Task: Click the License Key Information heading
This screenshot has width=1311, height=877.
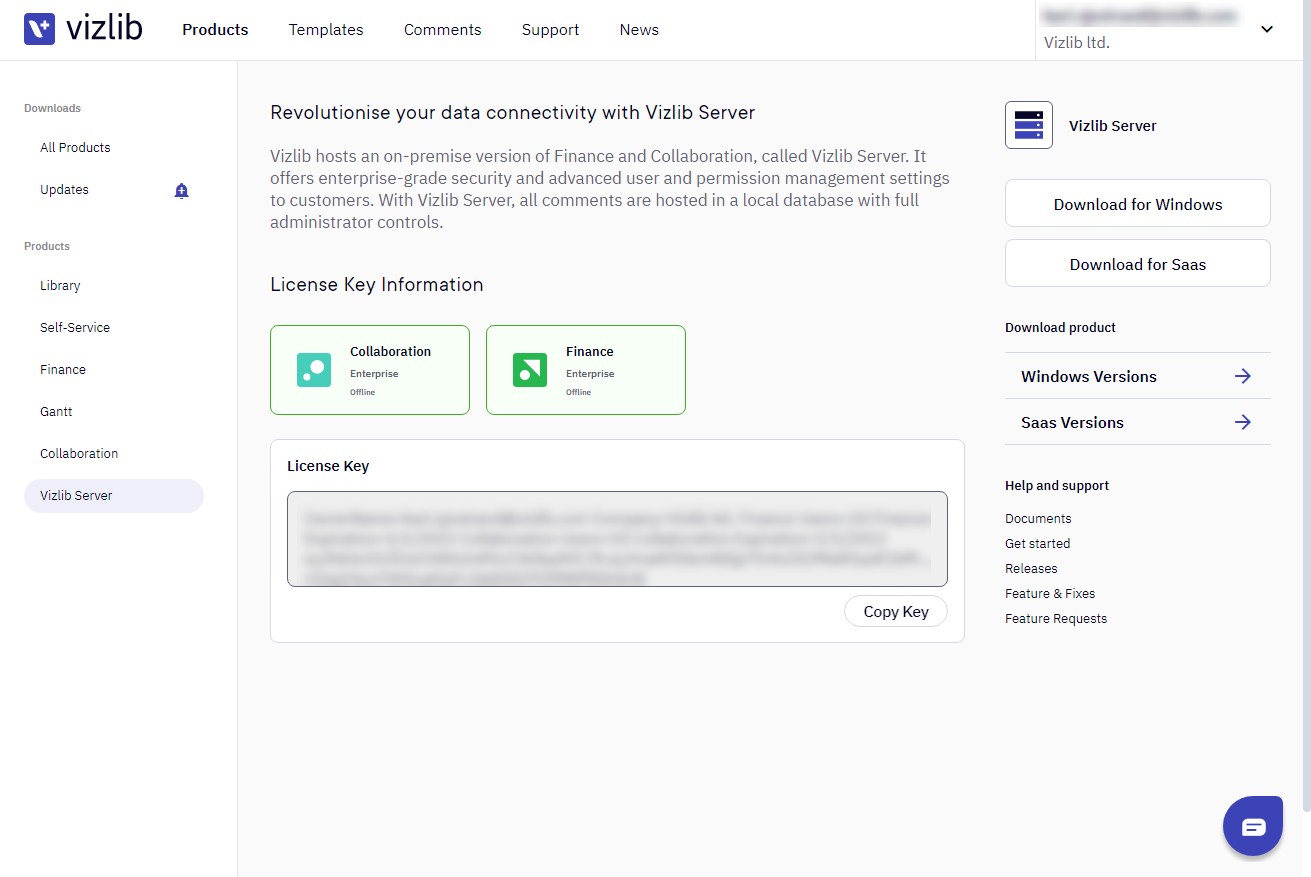Action: (377, 284)
